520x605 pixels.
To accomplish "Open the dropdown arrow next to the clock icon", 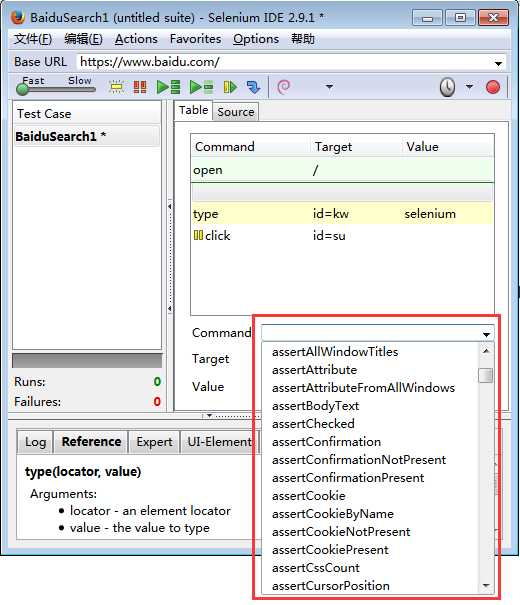I will [469, 87].
